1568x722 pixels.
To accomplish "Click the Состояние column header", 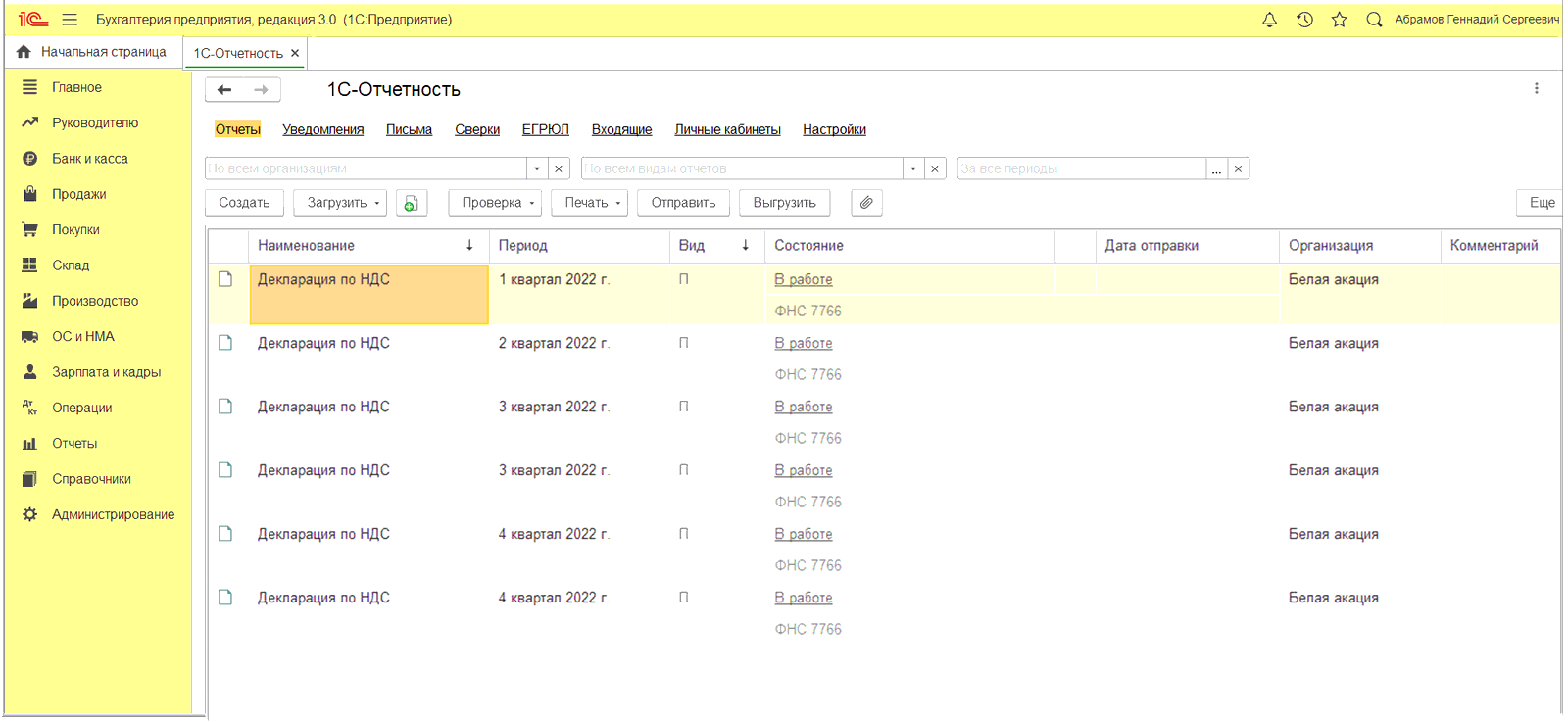I will pyautogui.click(x=909, y=246).
